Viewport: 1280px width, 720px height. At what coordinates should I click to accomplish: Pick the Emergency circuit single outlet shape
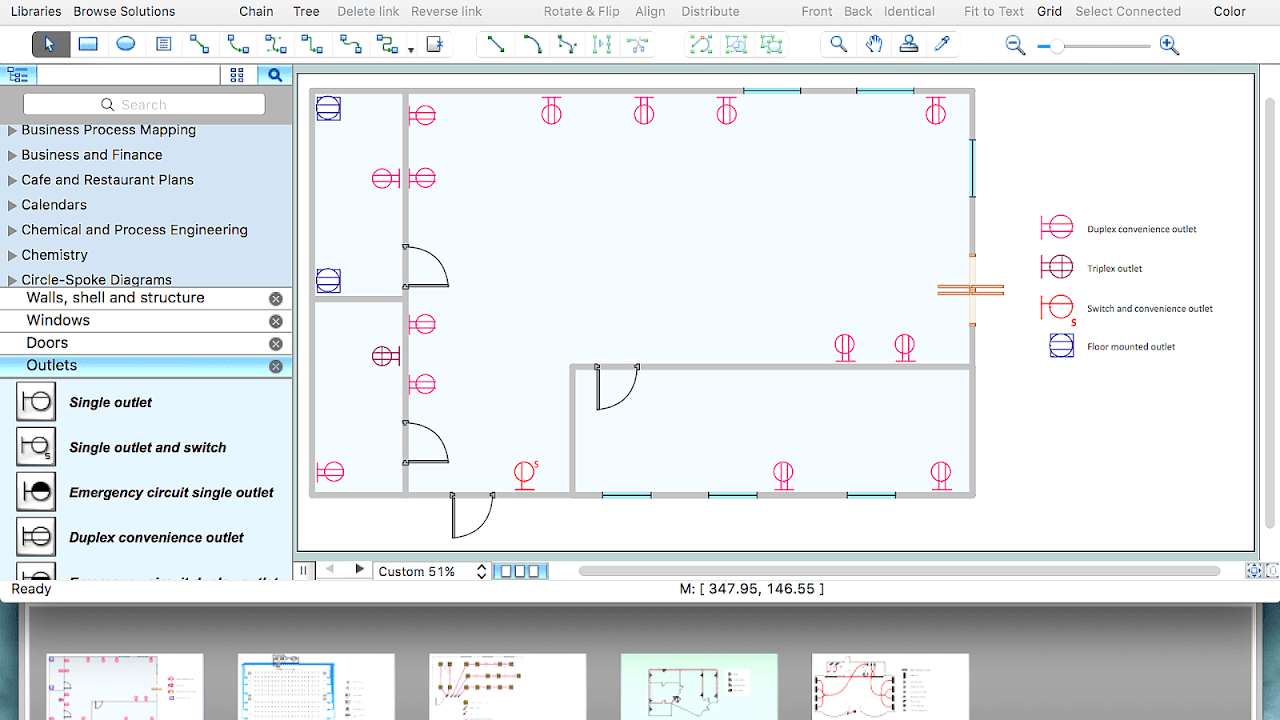point(36,492)
